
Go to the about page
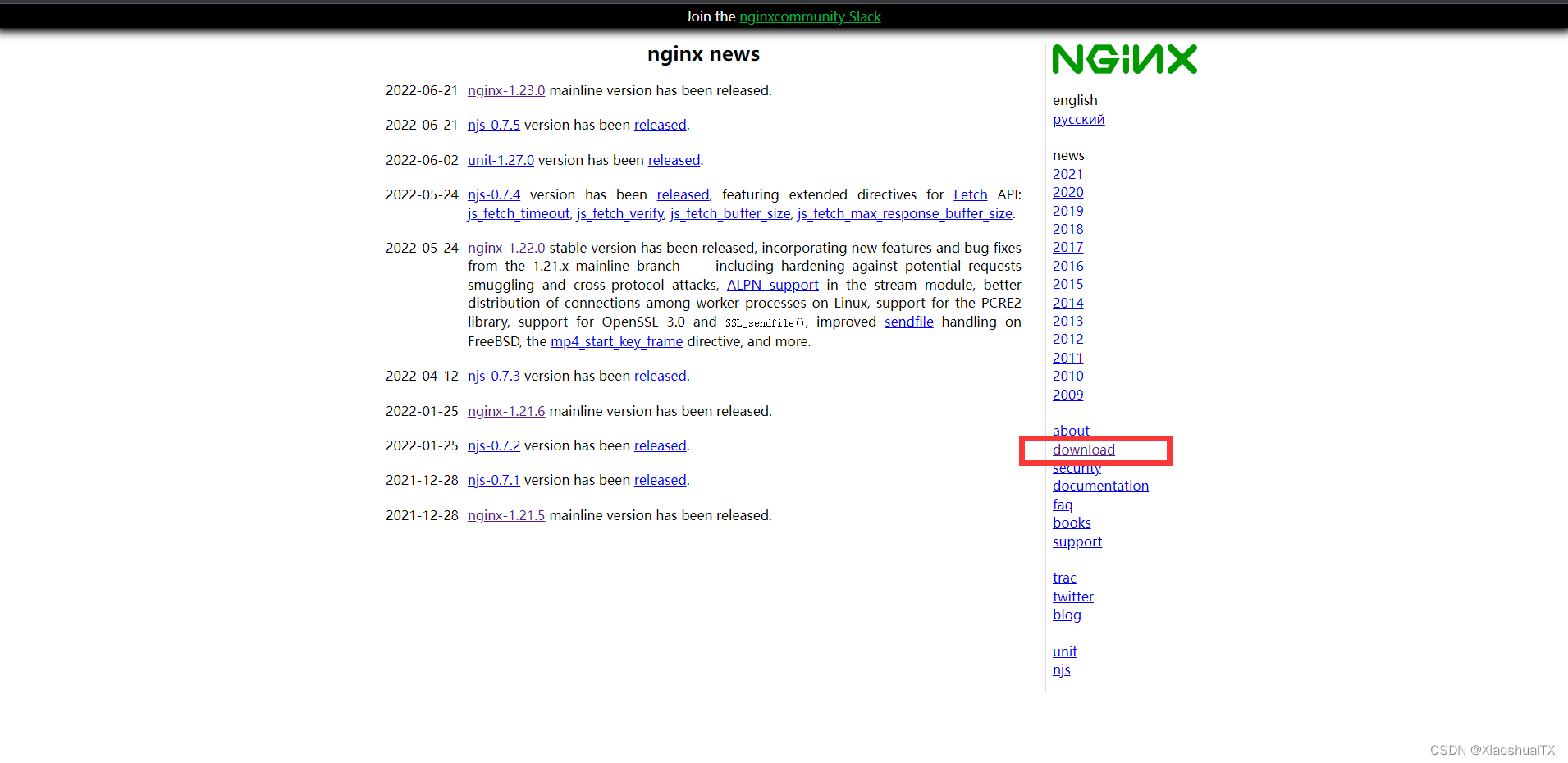tap(1071, 431)
